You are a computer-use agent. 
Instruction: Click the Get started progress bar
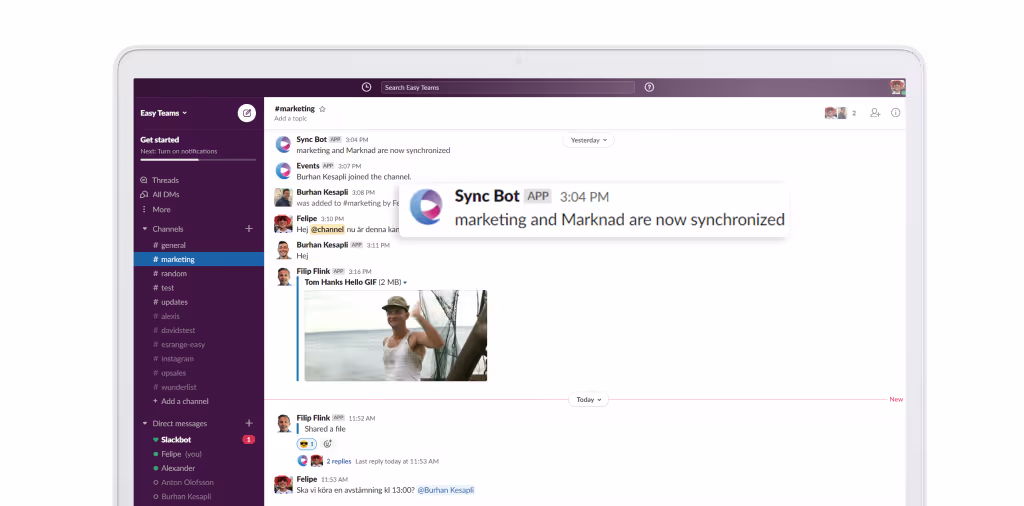198,160
